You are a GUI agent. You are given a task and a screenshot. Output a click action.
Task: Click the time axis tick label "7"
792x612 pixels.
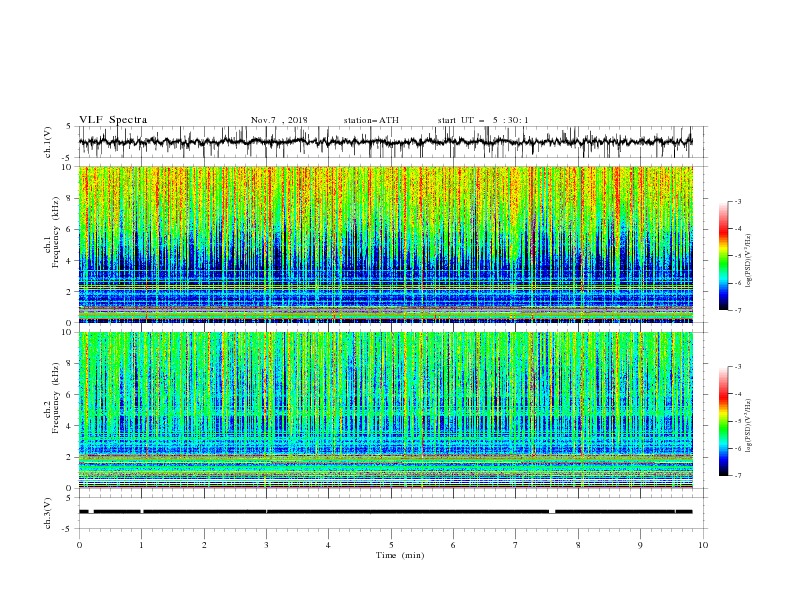516,545
